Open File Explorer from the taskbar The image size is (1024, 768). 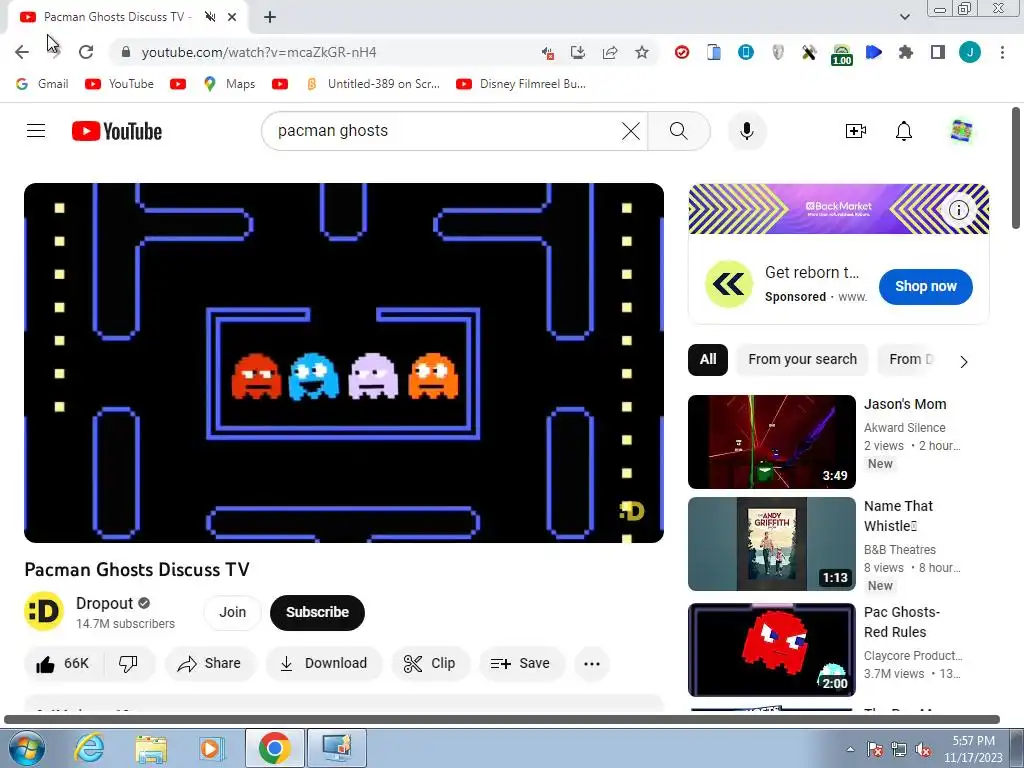tap(151, 748)
